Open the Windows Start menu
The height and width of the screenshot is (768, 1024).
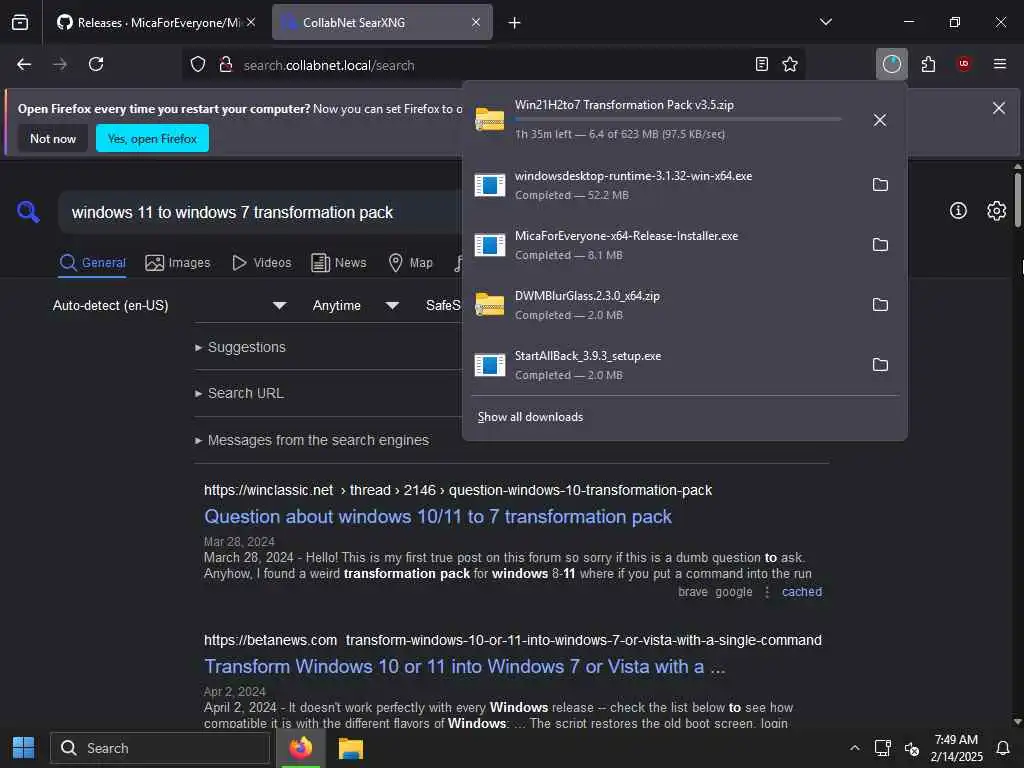coord(24,748)
